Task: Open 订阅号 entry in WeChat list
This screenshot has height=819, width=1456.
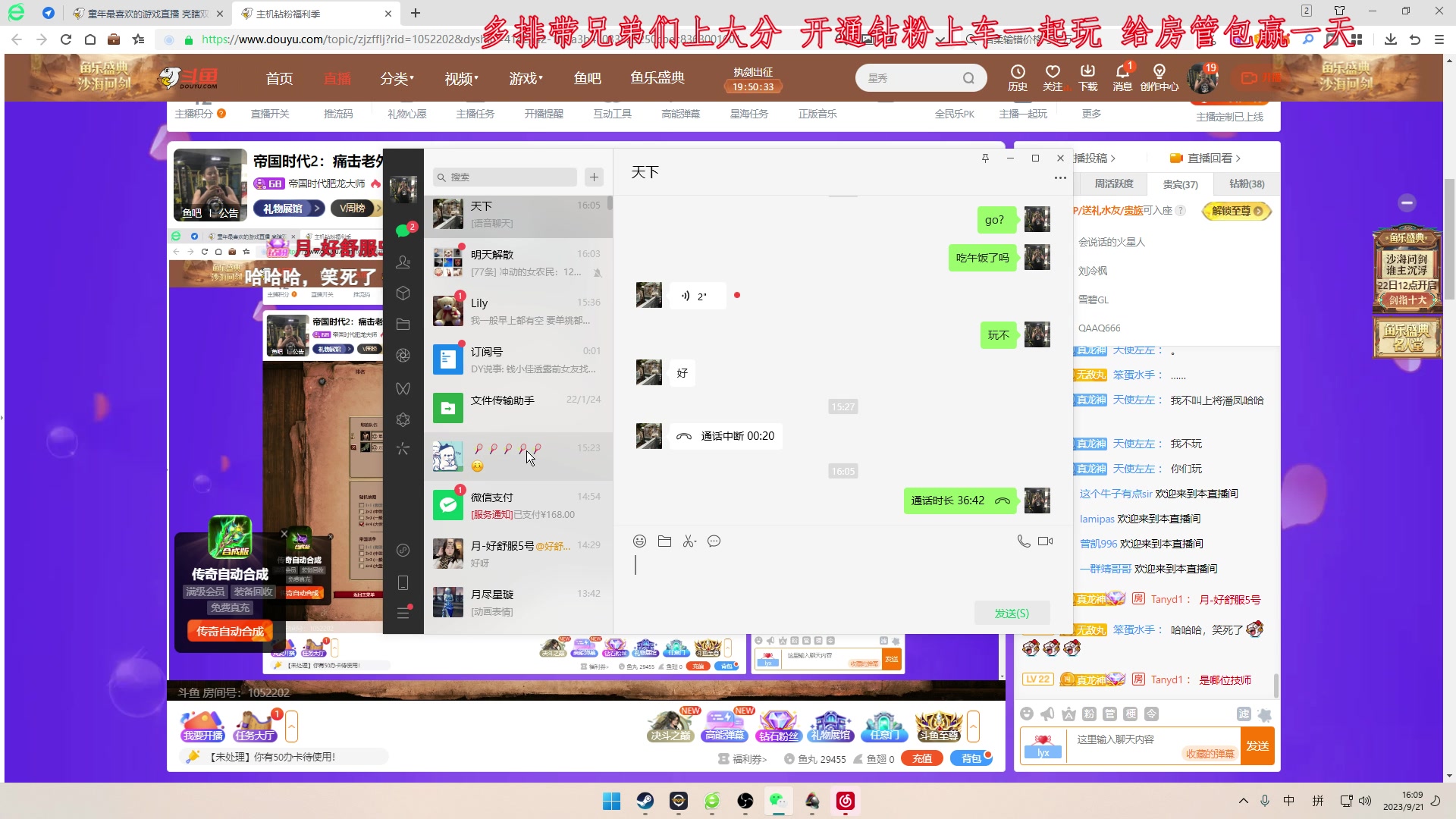Action: pos(518,359)
